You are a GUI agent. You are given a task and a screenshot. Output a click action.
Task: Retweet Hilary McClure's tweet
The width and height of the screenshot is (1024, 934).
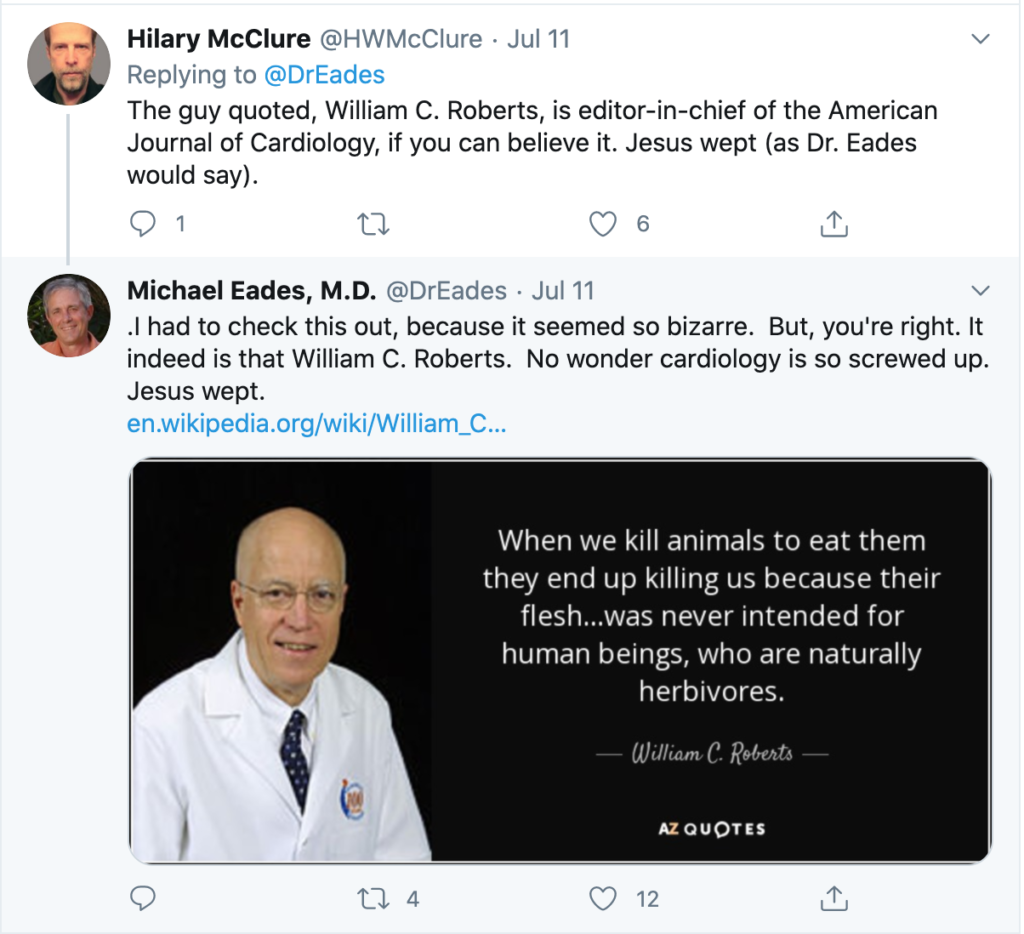(x=373, y=224)
